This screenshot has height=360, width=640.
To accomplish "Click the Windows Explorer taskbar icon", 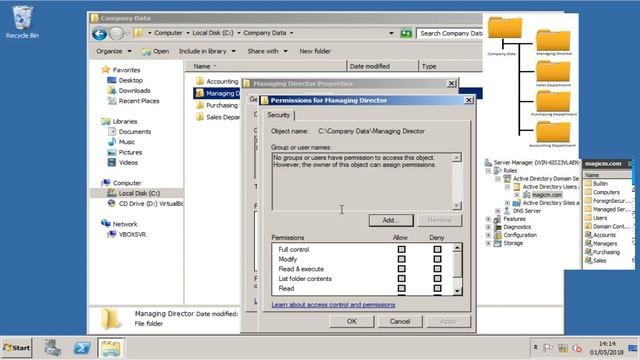I will [111, 348].
